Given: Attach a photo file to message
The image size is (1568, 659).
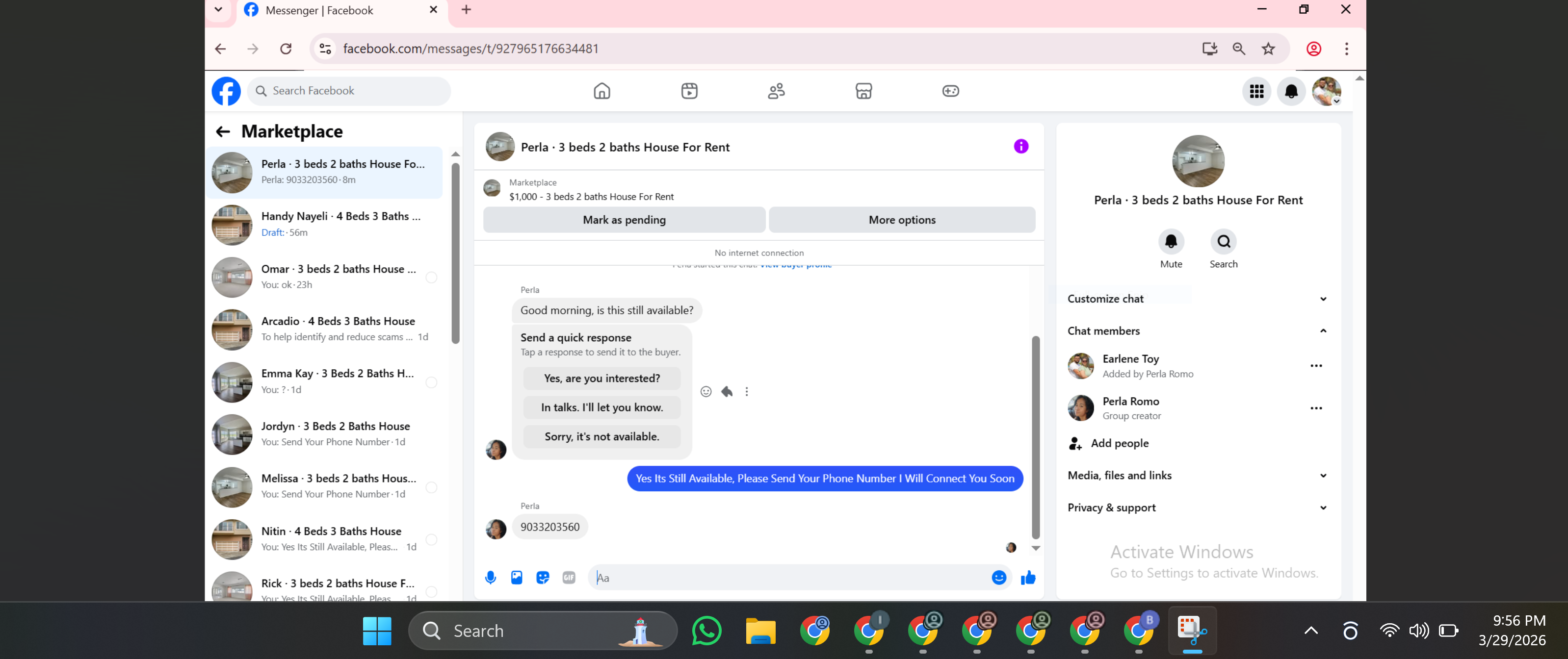Looking at the screenshot, I should [x=516, y=578].
